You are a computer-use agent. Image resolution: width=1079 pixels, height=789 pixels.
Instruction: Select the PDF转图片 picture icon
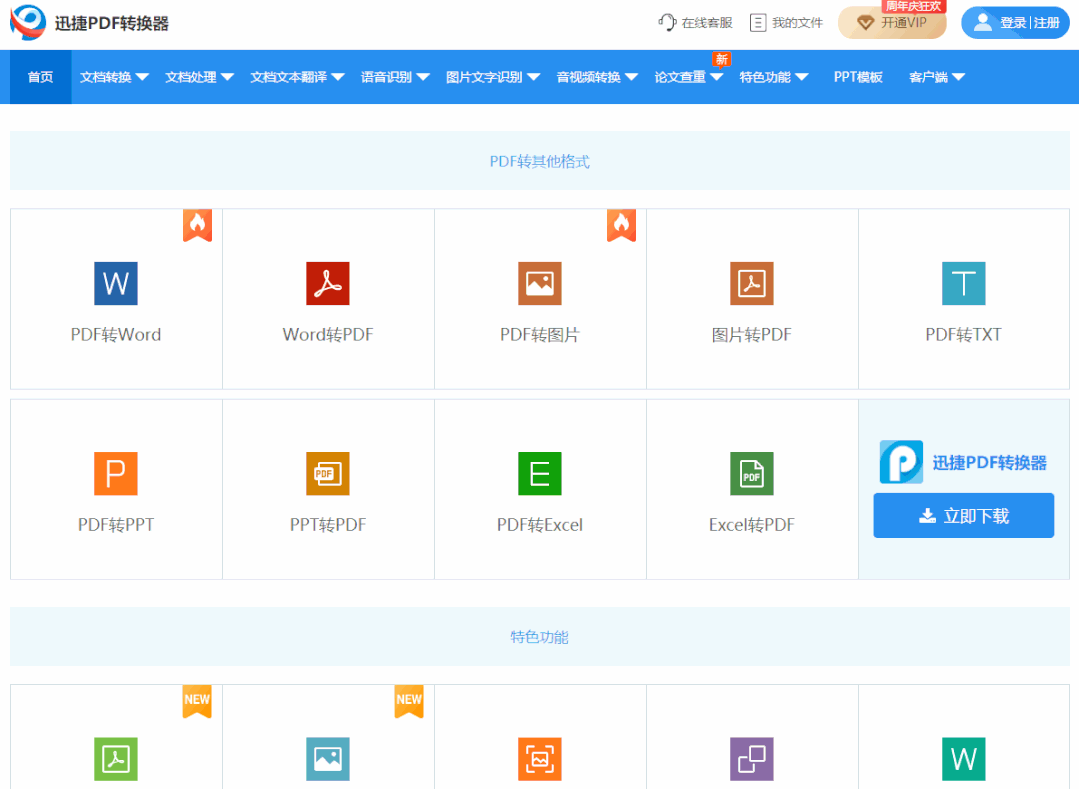[540, 283]
